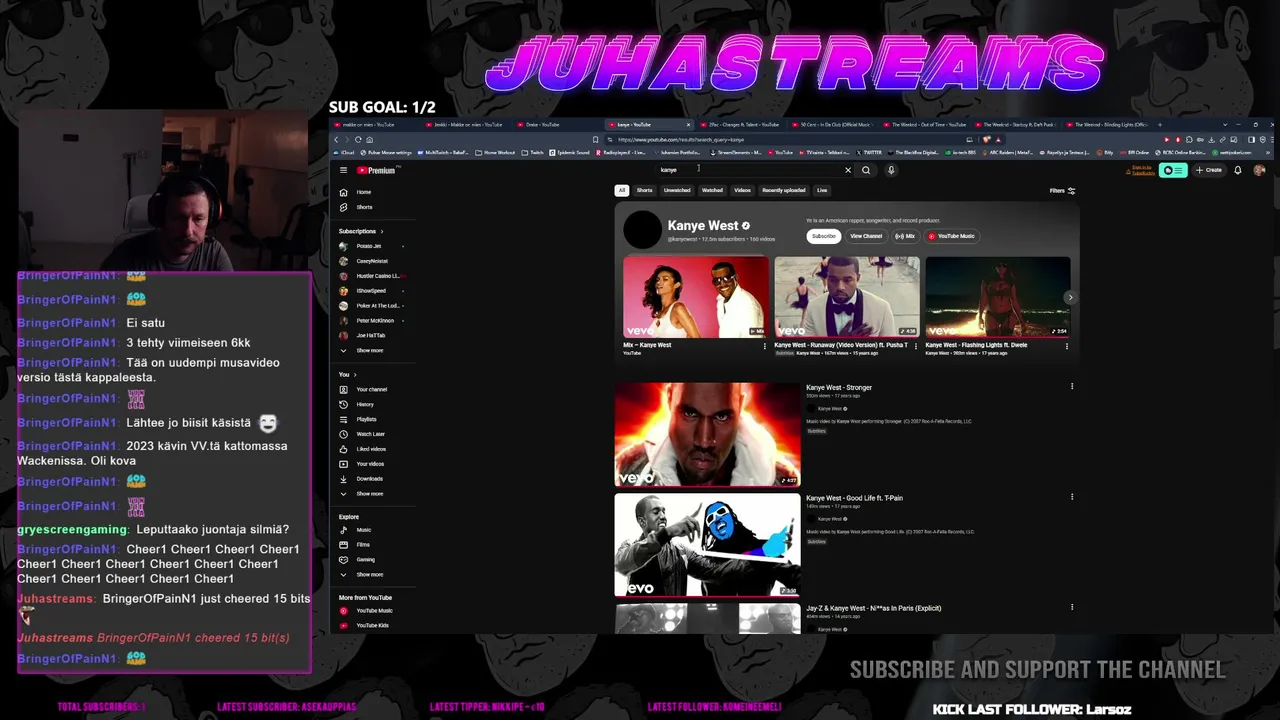Switch to the '50 Cent - In Da Club' tab
The width and height of the screenshot is (1280, 720).
tap(832, 125)
